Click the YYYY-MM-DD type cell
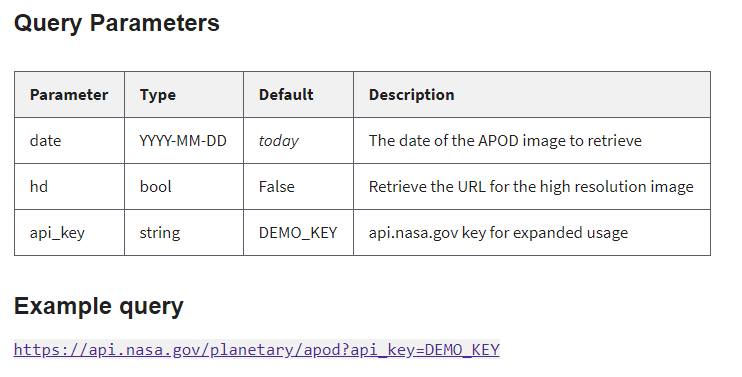This screenshot has height=377, width=742. point(184,141)
